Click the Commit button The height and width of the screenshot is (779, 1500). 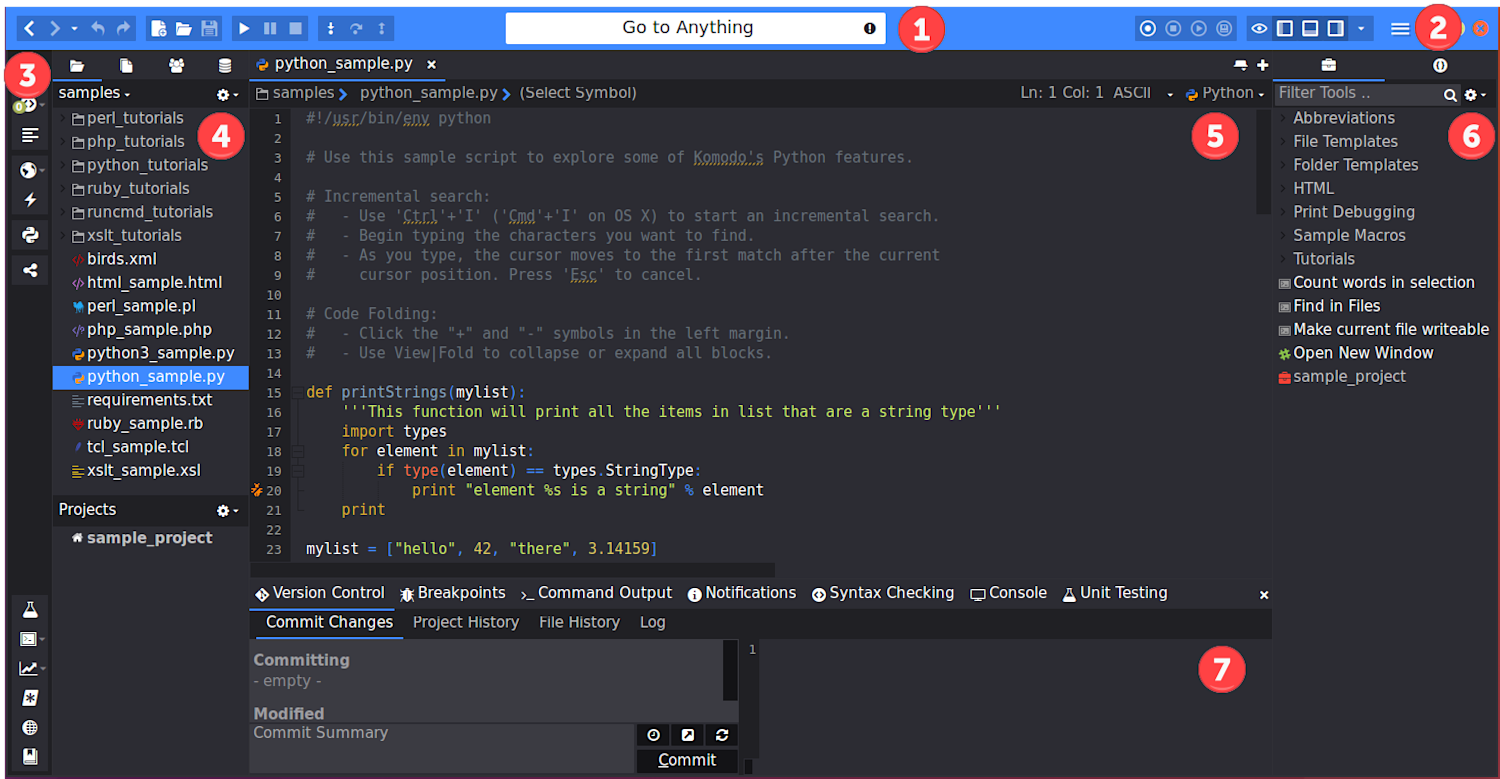(686, 759)
